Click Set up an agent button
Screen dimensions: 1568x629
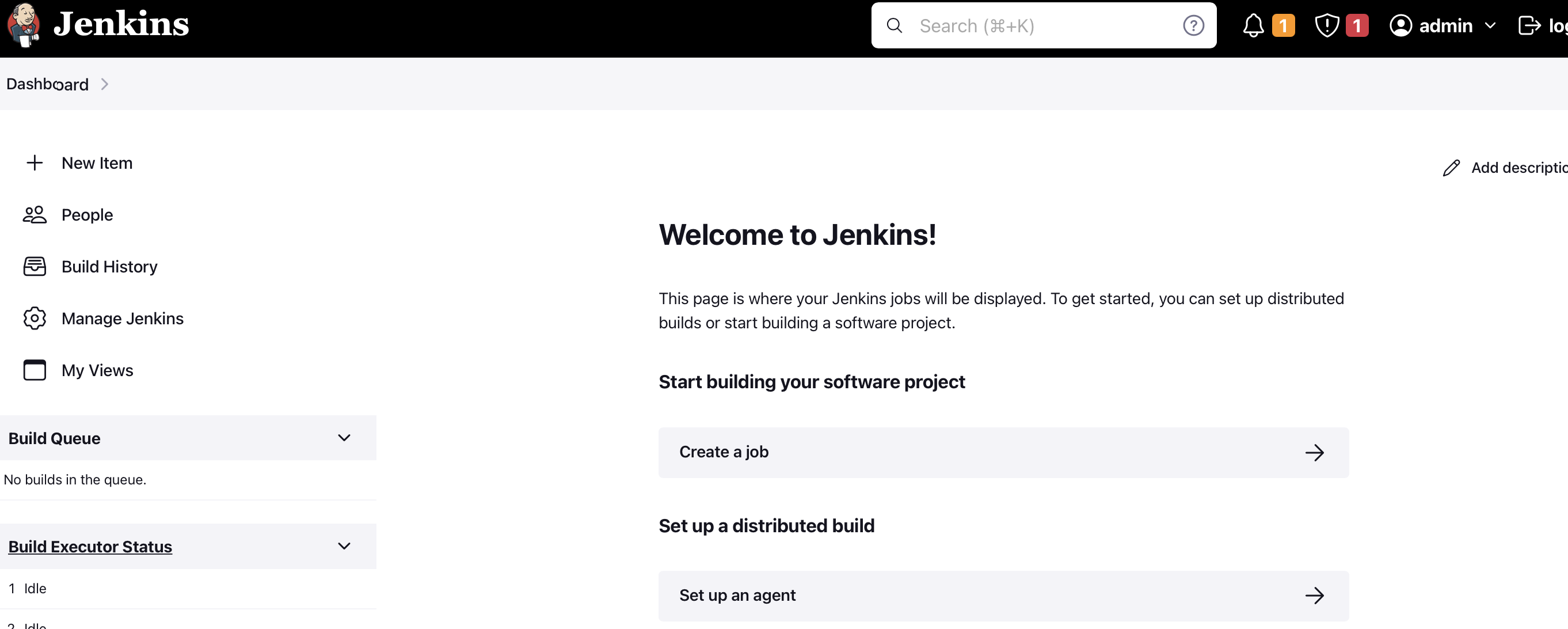click(x=1003, y=596)
